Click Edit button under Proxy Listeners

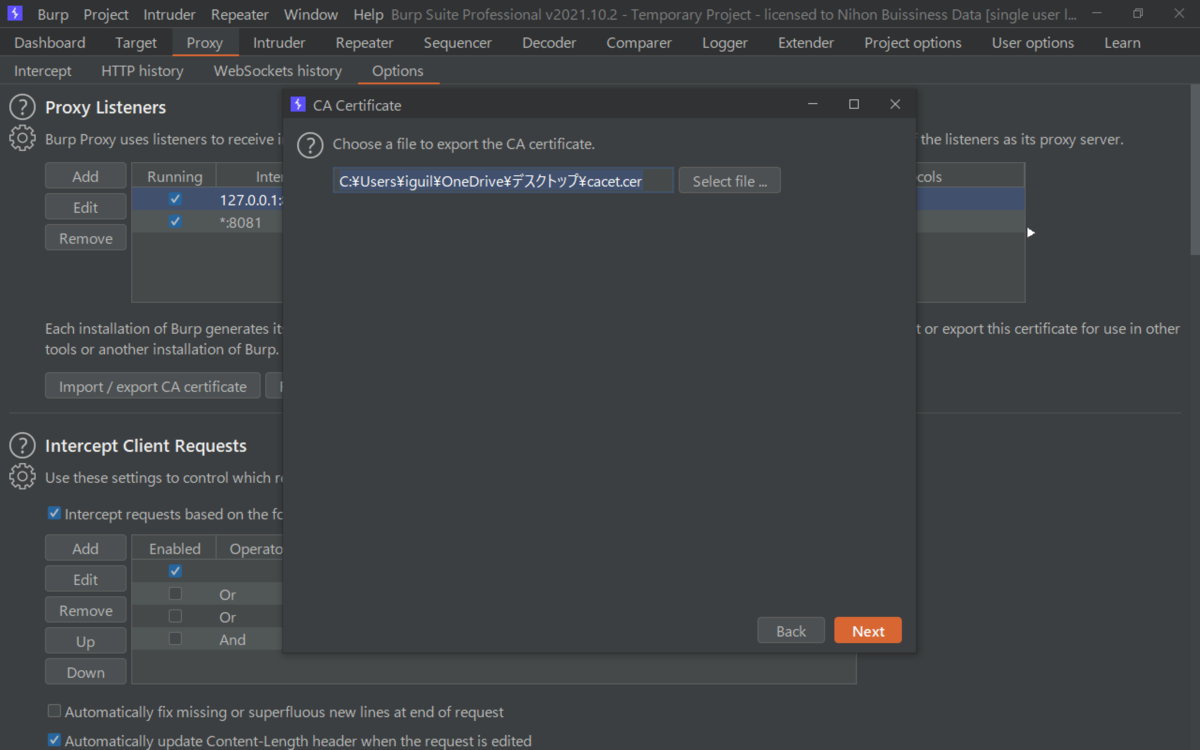point(86,207)
